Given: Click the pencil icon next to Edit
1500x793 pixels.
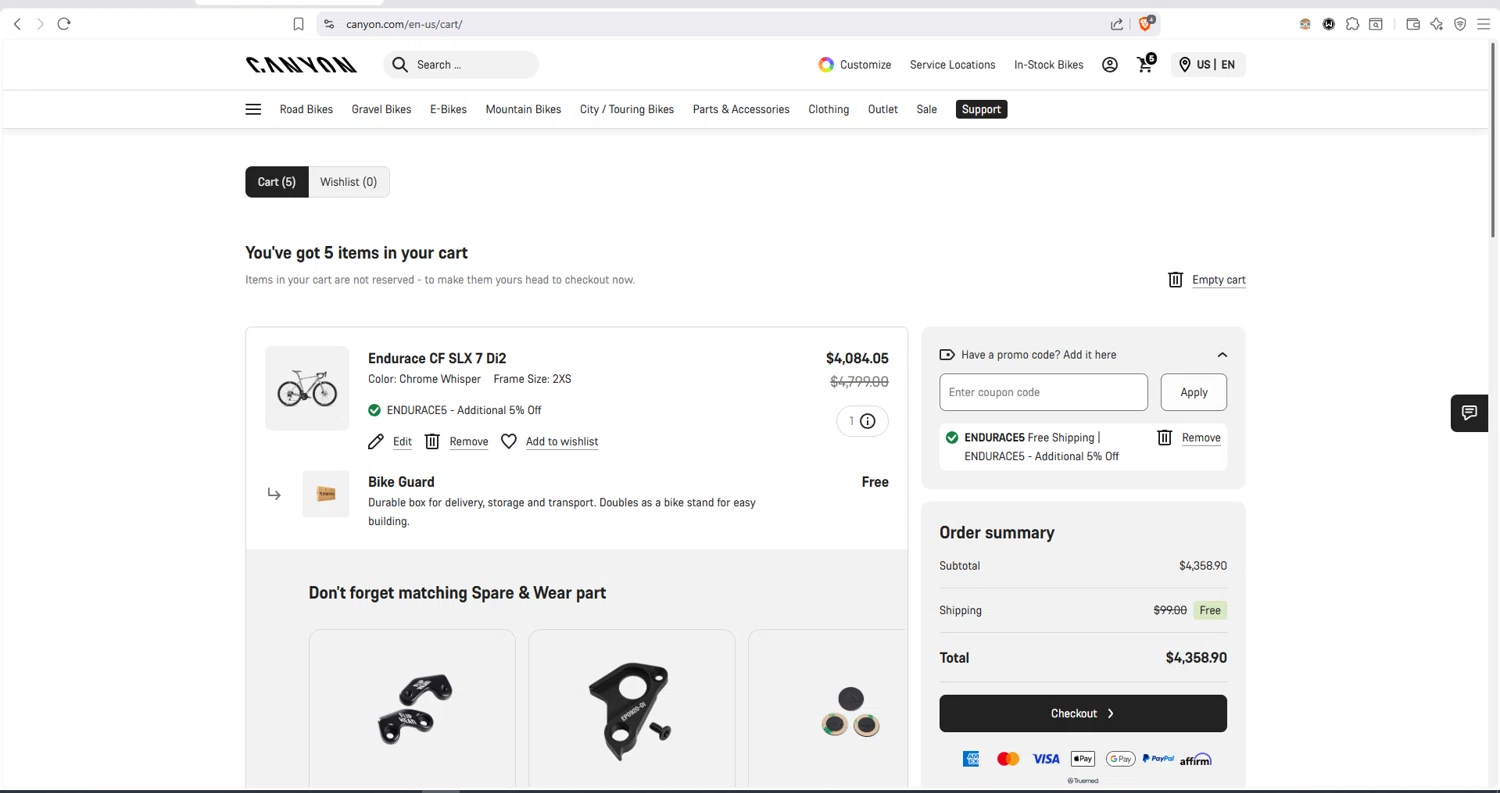Looking at the screenshot, I should [x=376, y=441].
